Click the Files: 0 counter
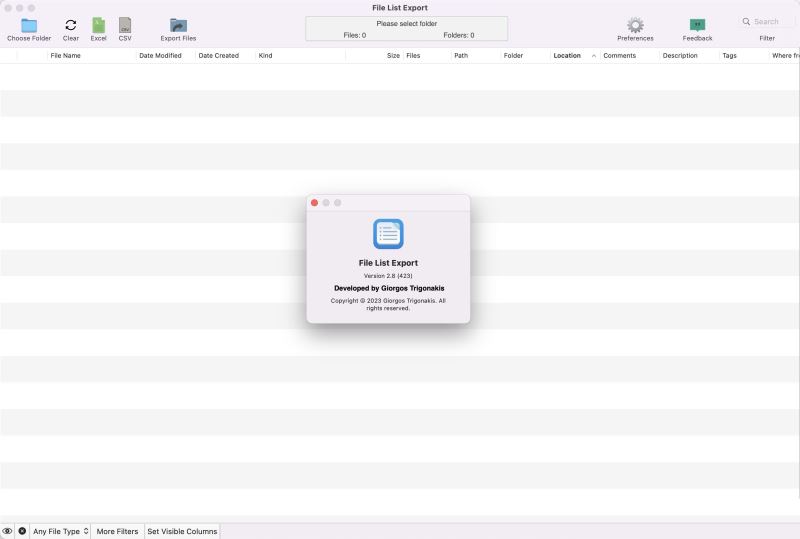The height and width of the screenshot is (539, 800). 355,35
